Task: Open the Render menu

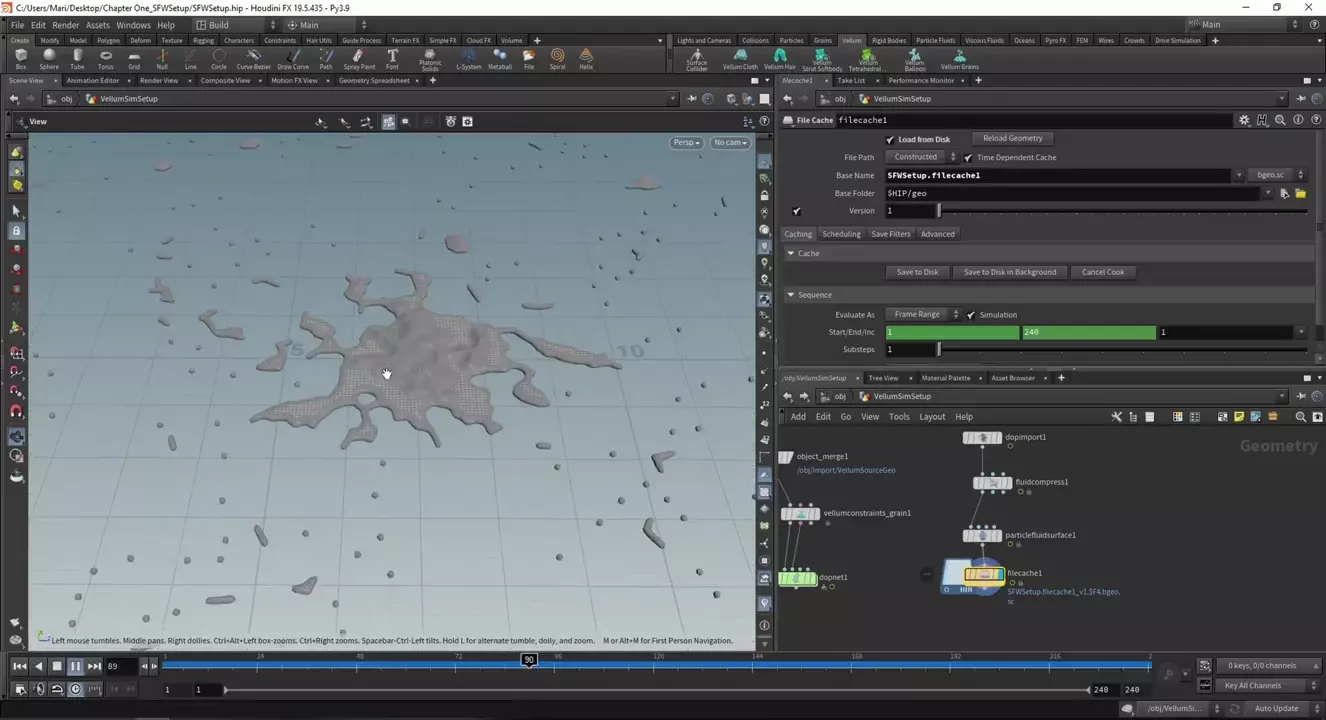Action: coord(65,25)
